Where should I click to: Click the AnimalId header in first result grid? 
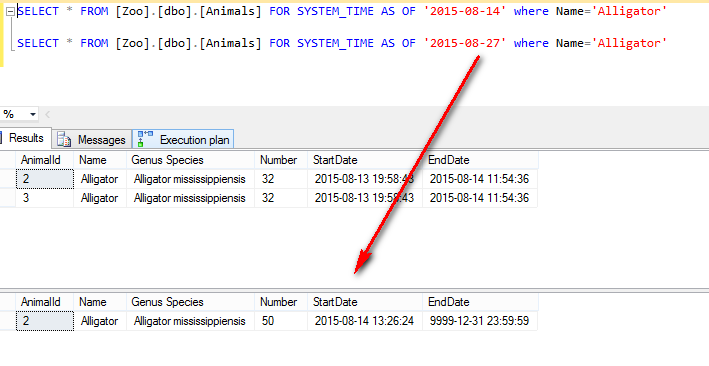tap(44, 160)
